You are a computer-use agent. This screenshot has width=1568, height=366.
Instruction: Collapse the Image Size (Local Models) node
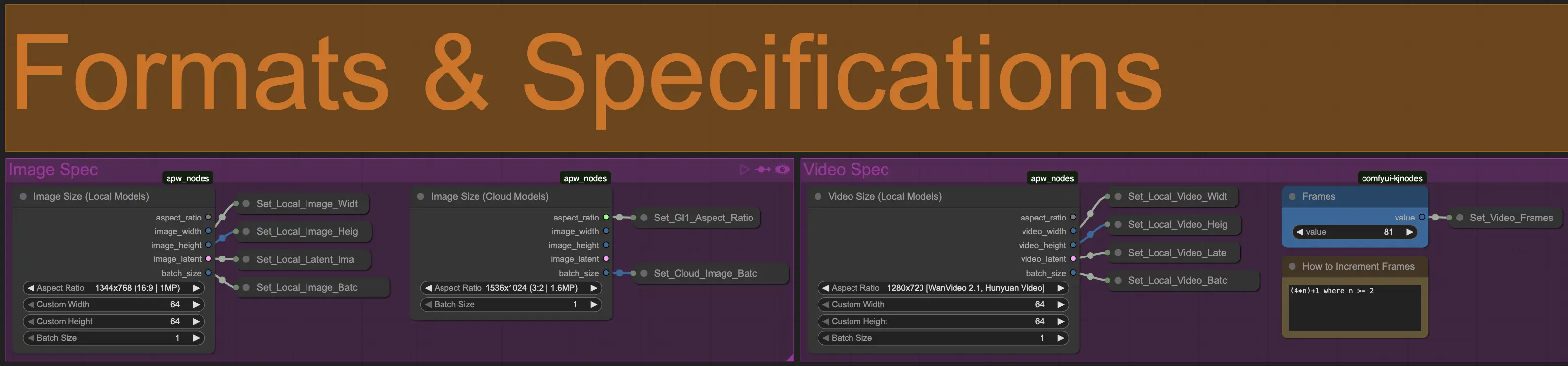pos(23,197)
